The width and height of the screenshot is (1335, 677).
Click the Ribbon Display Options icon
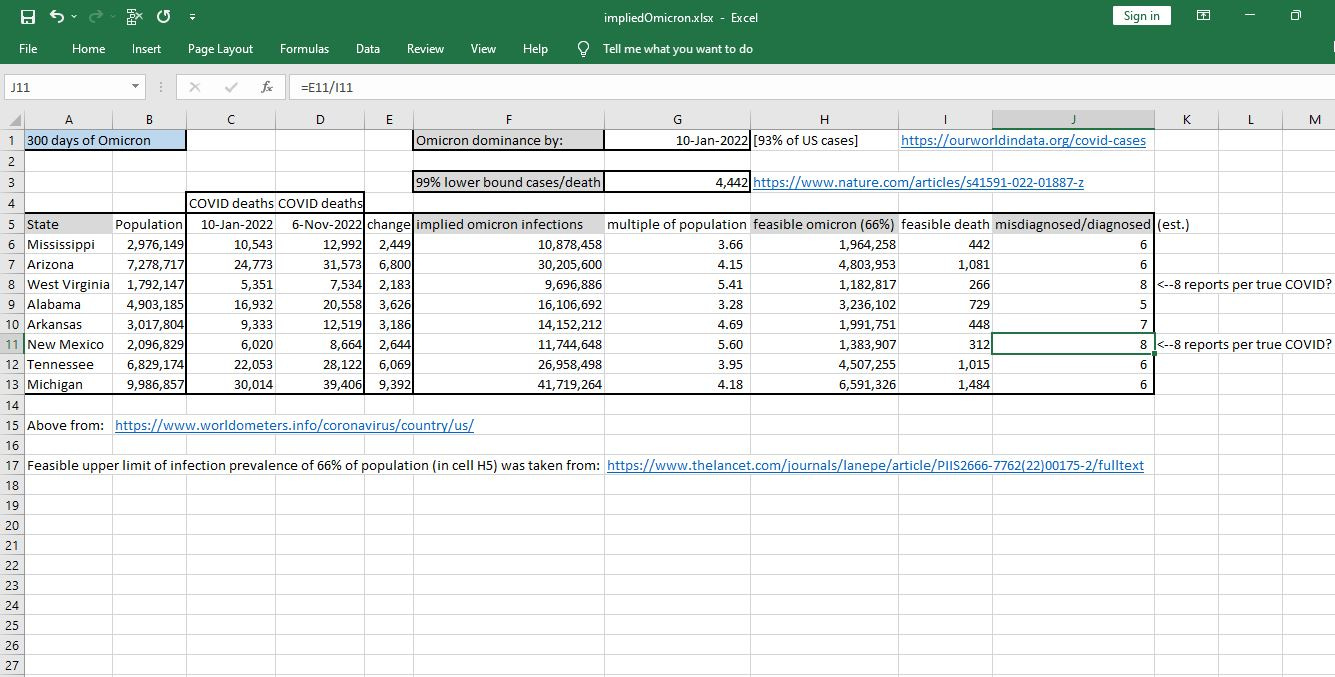[x=1203, y=16]
